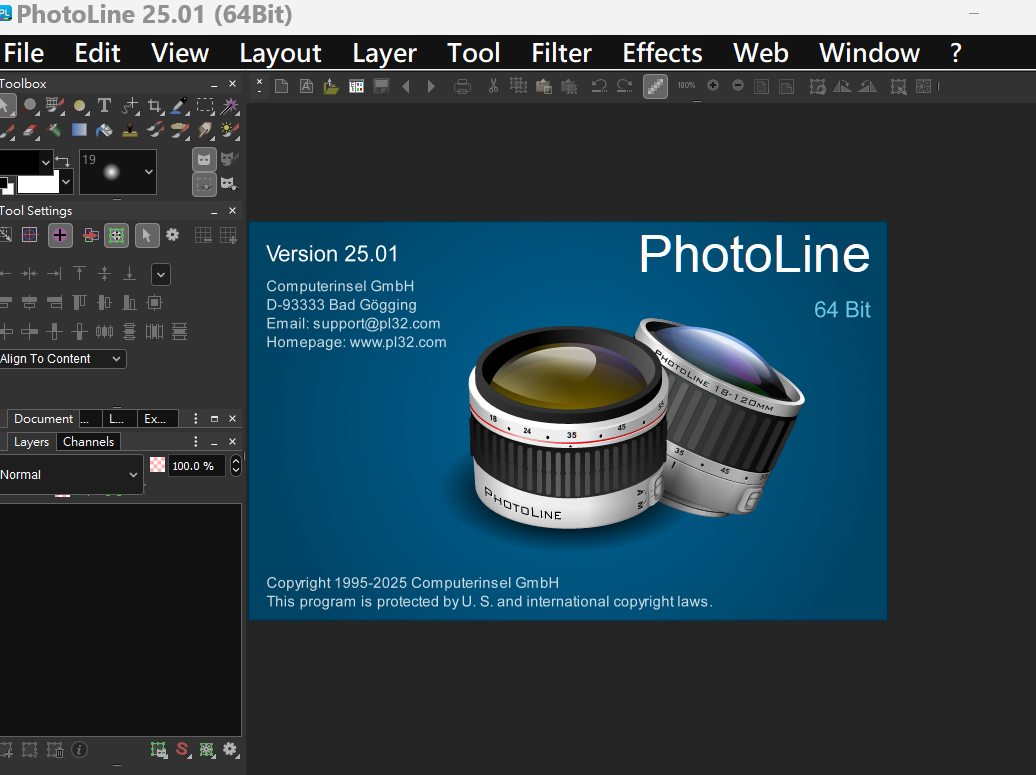Select the Magic Wand tool
This screenshot has height=775, width=1036.
[x=230, y=106]
